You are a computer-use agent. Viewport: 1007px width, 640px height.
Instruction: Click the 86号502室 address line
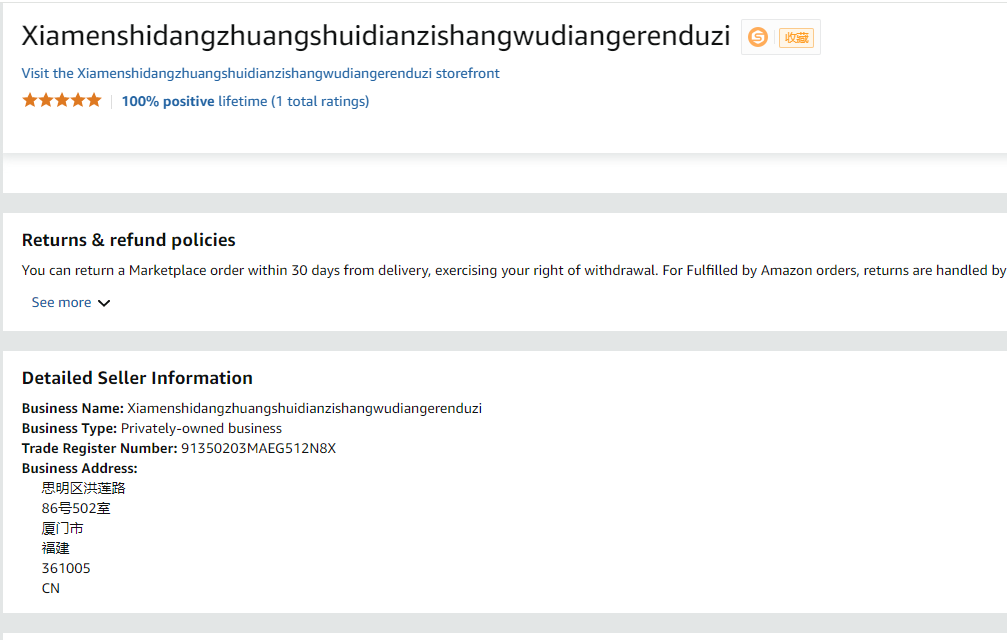(75, 508)
